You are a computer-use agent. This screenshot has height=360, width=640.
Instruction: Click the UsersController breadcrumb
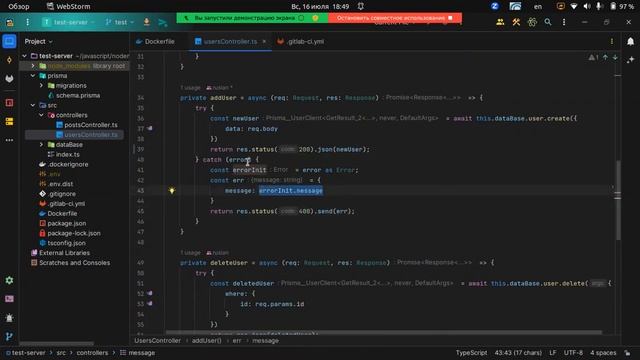pos(158,340)
